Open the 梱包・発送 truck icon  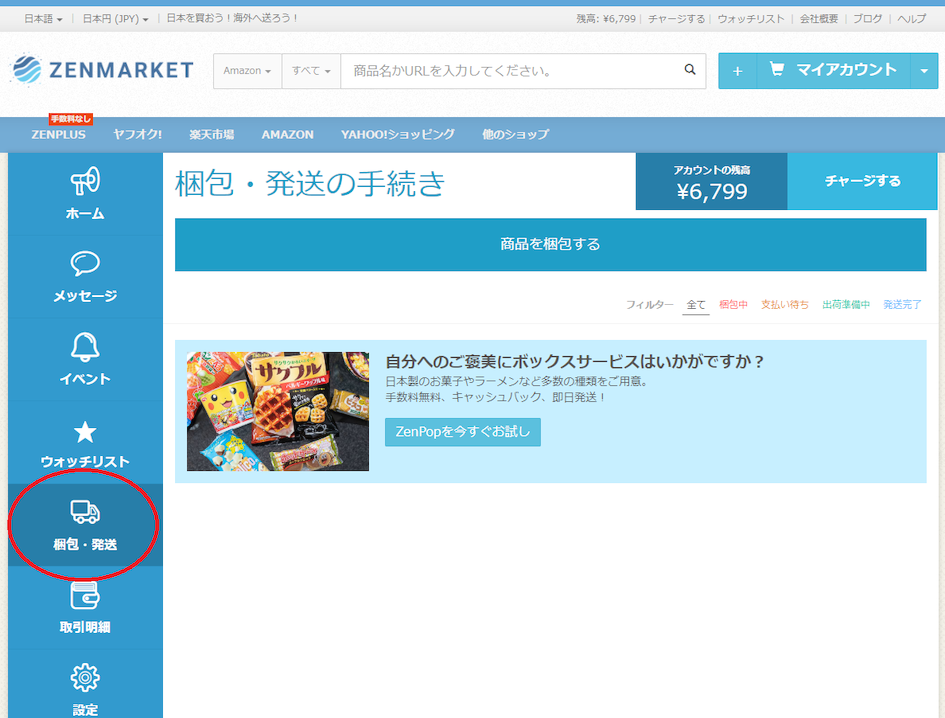[x=85, y=512]
